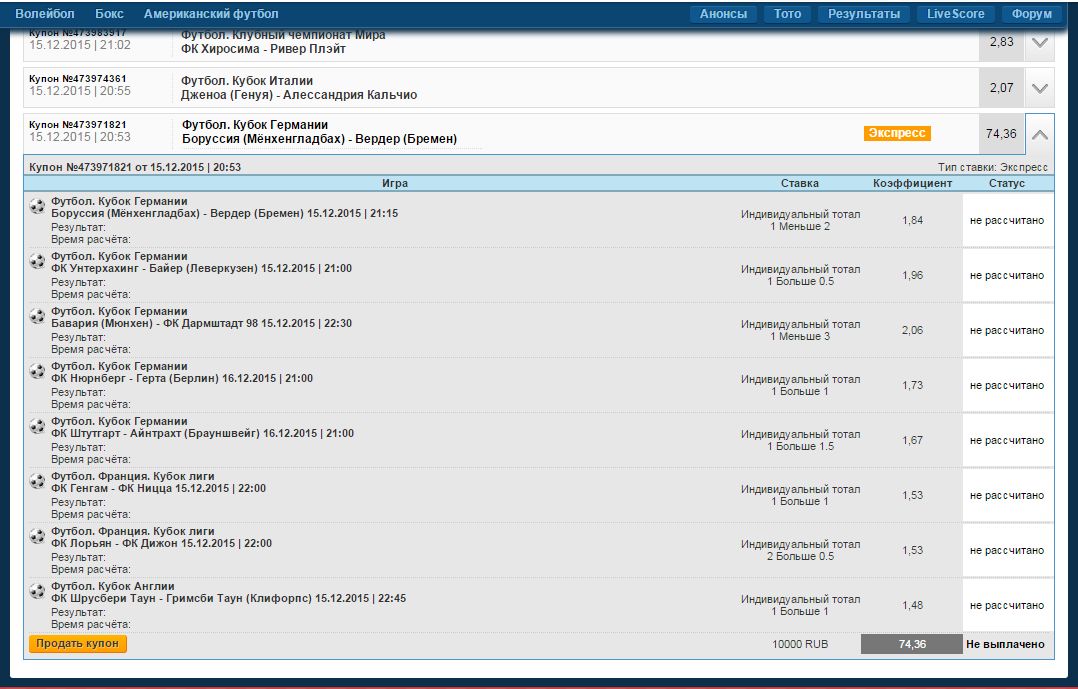Click soccer ball icon for Шрусбери Таун row

37,590
